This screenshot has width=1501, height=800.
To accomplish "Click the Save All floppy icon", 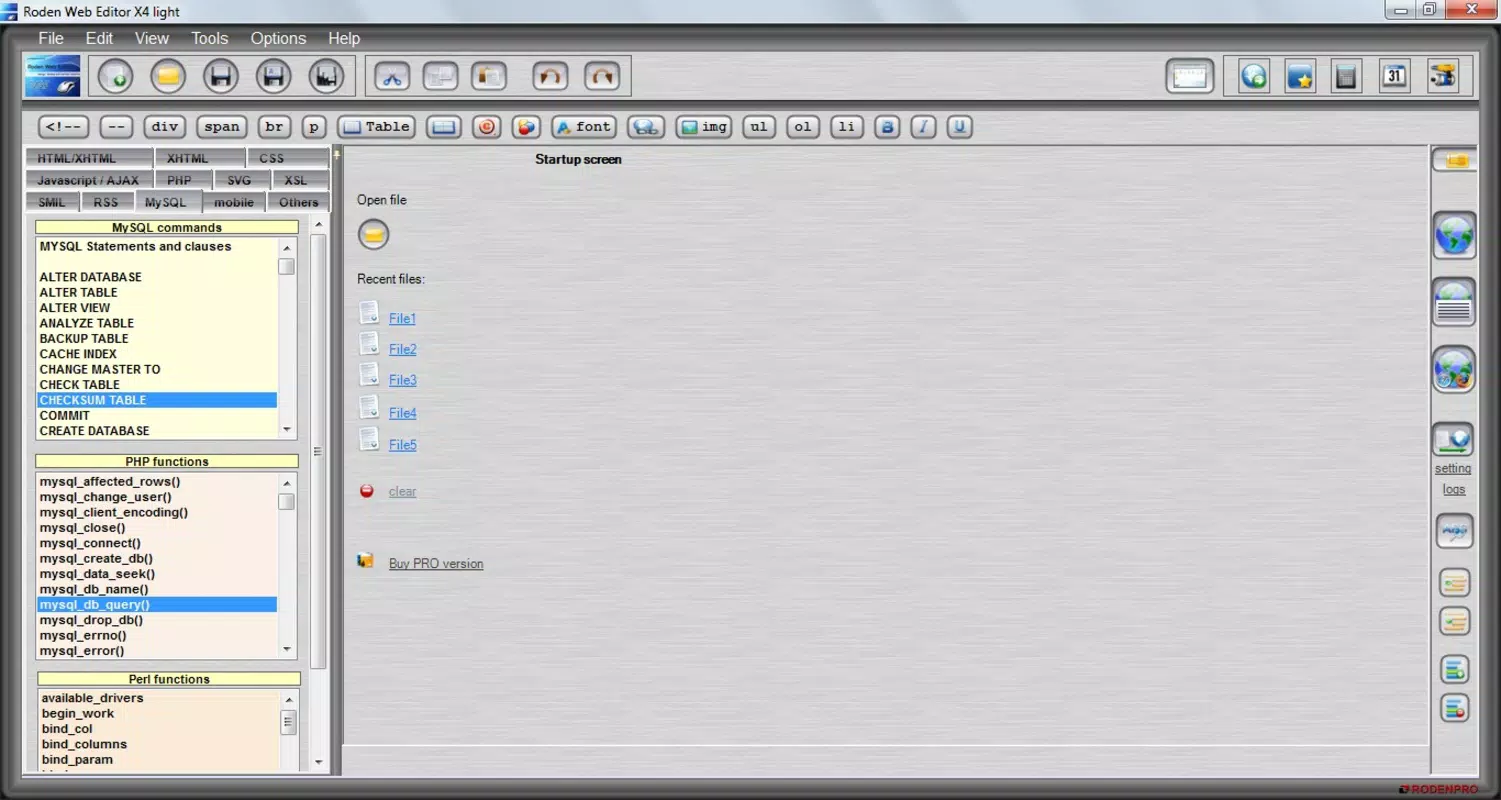I will 326,76.
